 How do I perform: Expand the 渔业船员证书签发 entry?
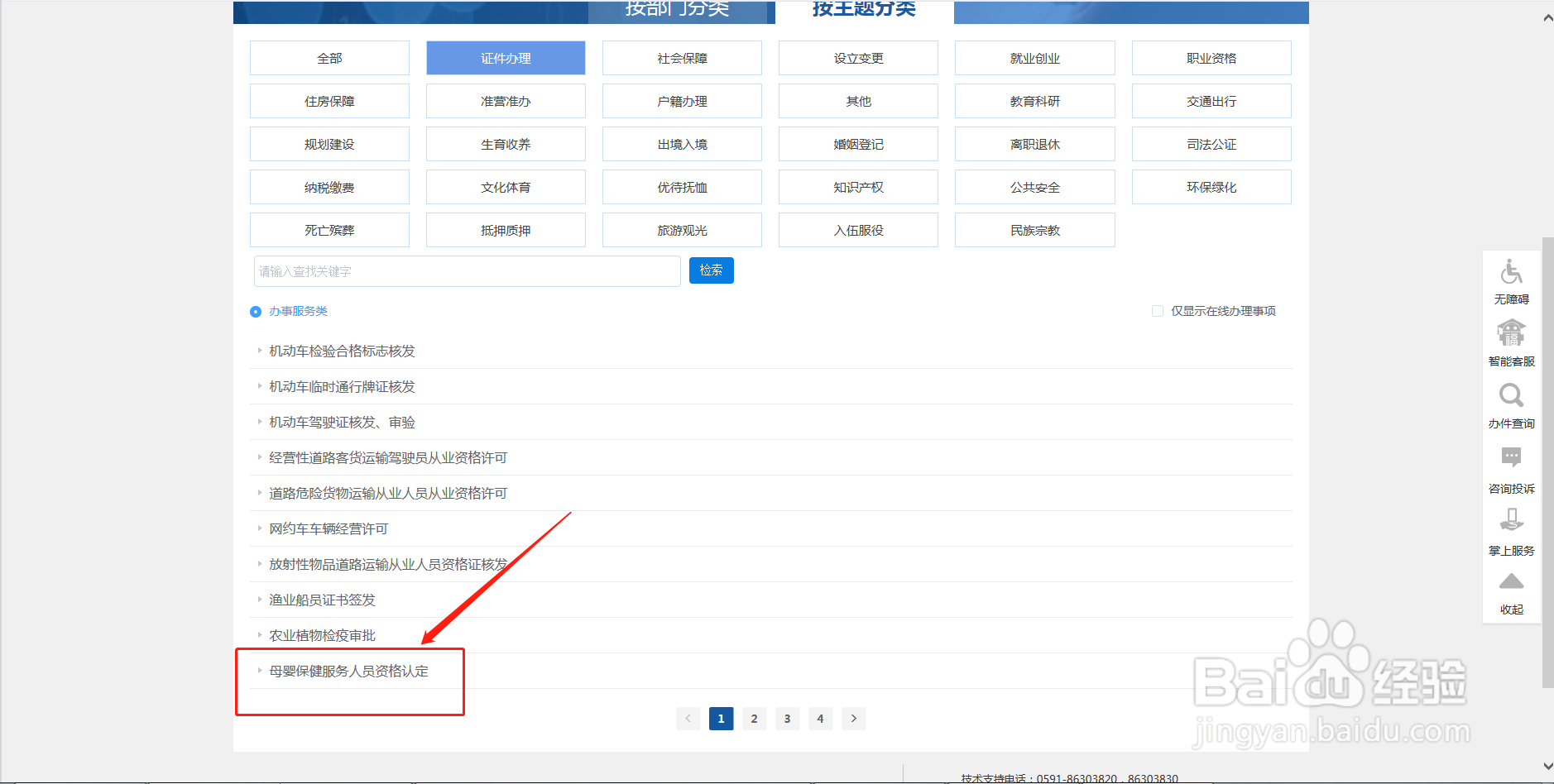(x=321, y=599)
